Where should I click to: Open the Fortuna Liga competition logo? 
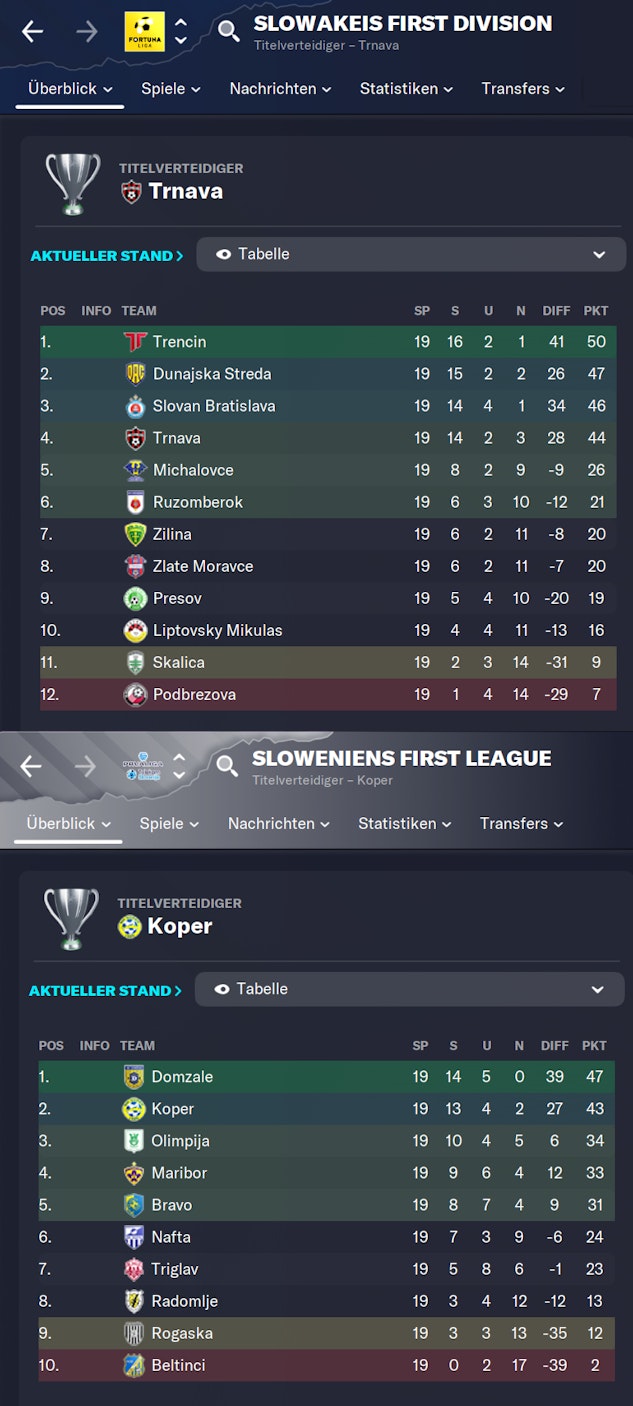[144, 31]
